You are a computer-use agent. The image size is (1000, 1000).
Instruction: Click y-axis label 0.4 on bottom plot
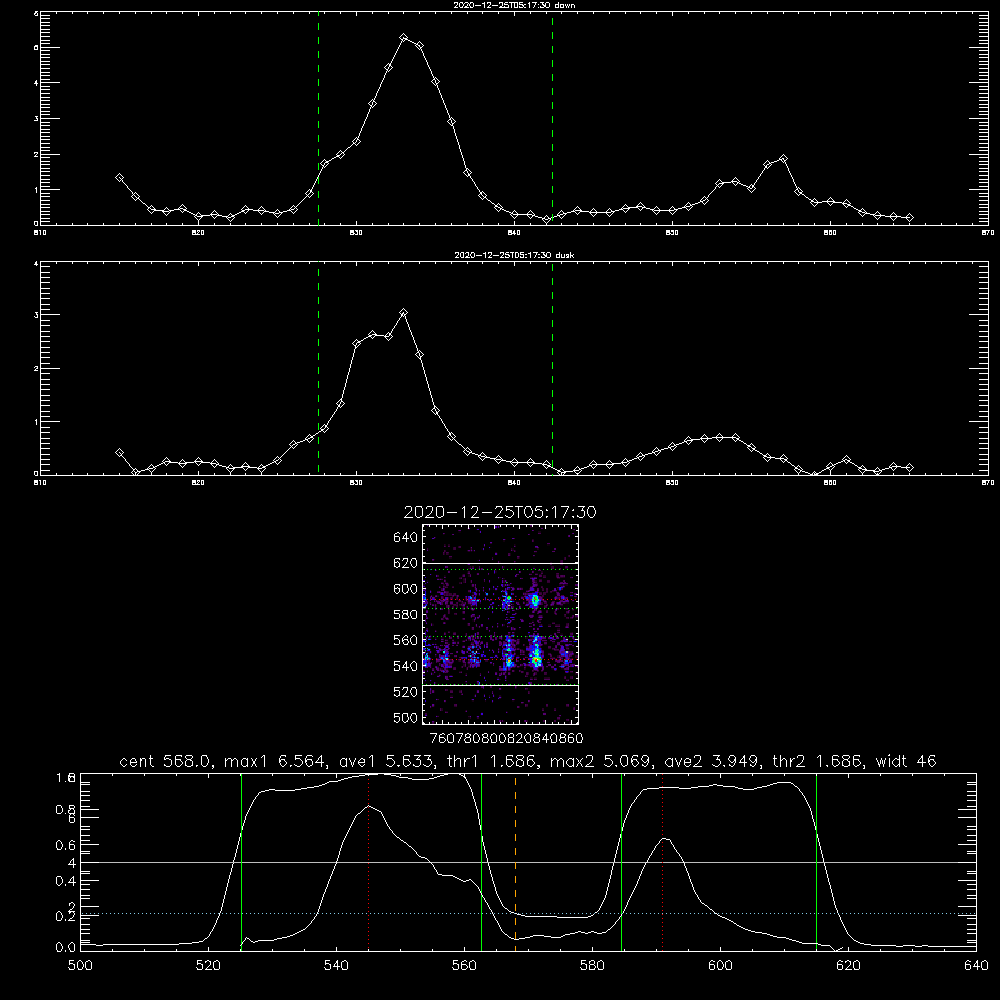tap(66, 881)
